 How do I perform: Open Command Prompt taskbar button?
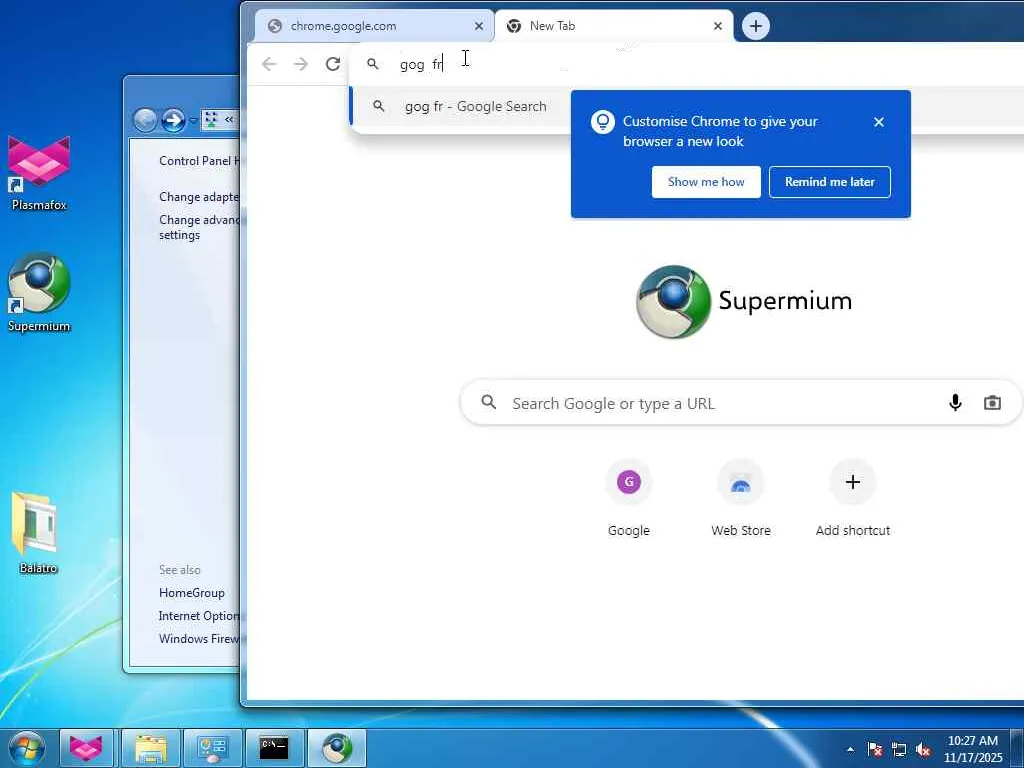click(x=274, y=748)
